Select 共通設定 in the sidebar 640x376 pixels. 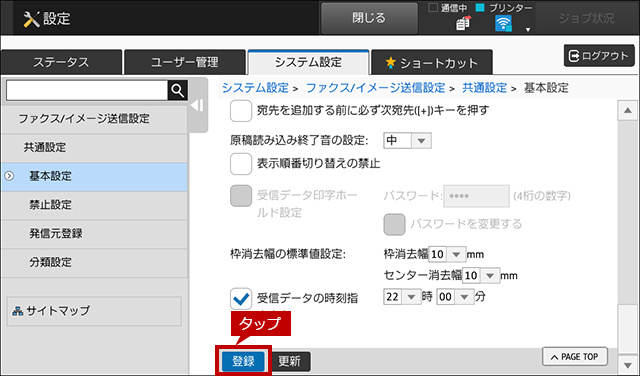click(94, 148)
